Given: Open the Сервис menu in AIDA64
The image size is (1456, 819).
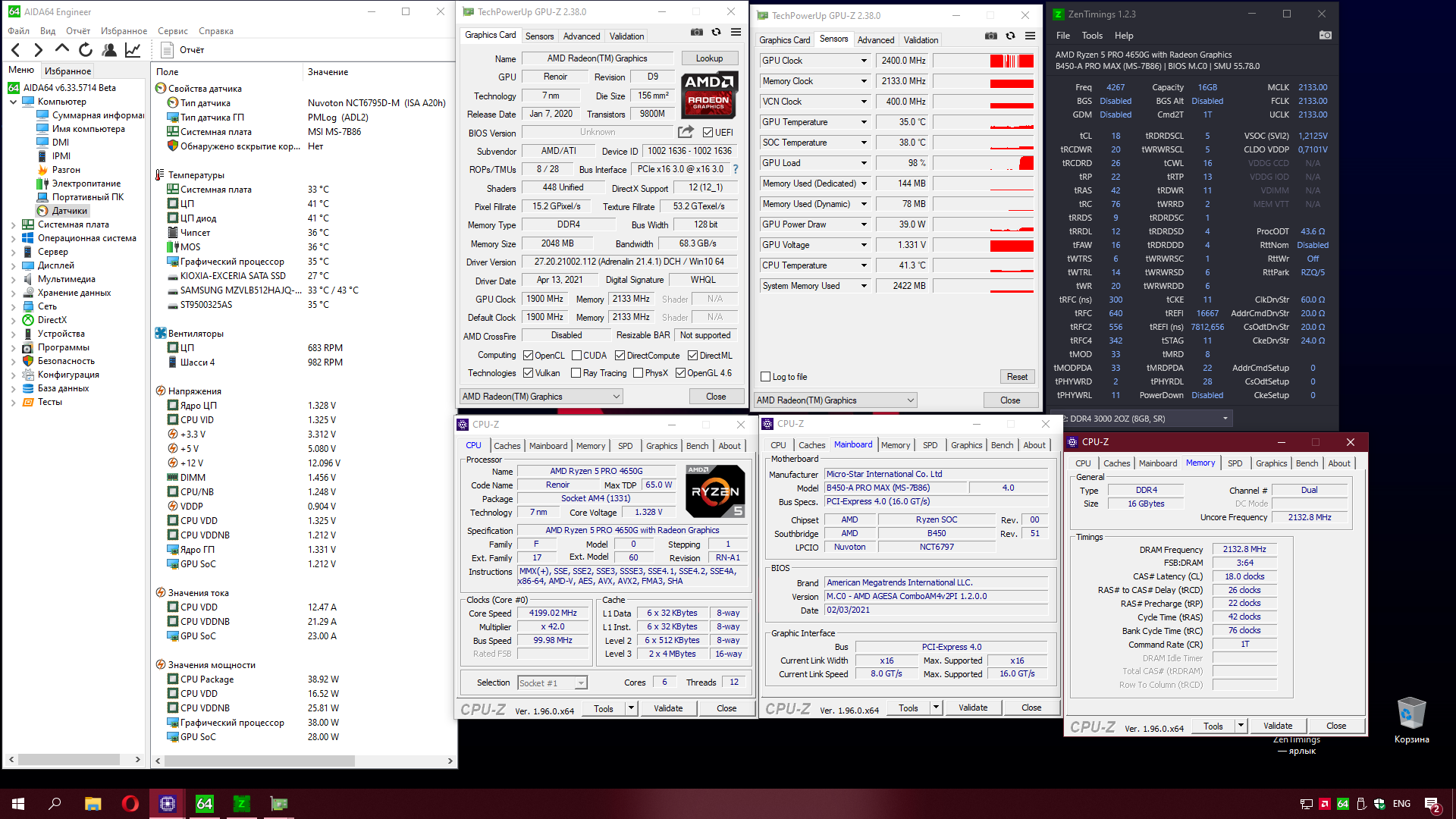Looking at the screenshot, I should pos(172,31).
